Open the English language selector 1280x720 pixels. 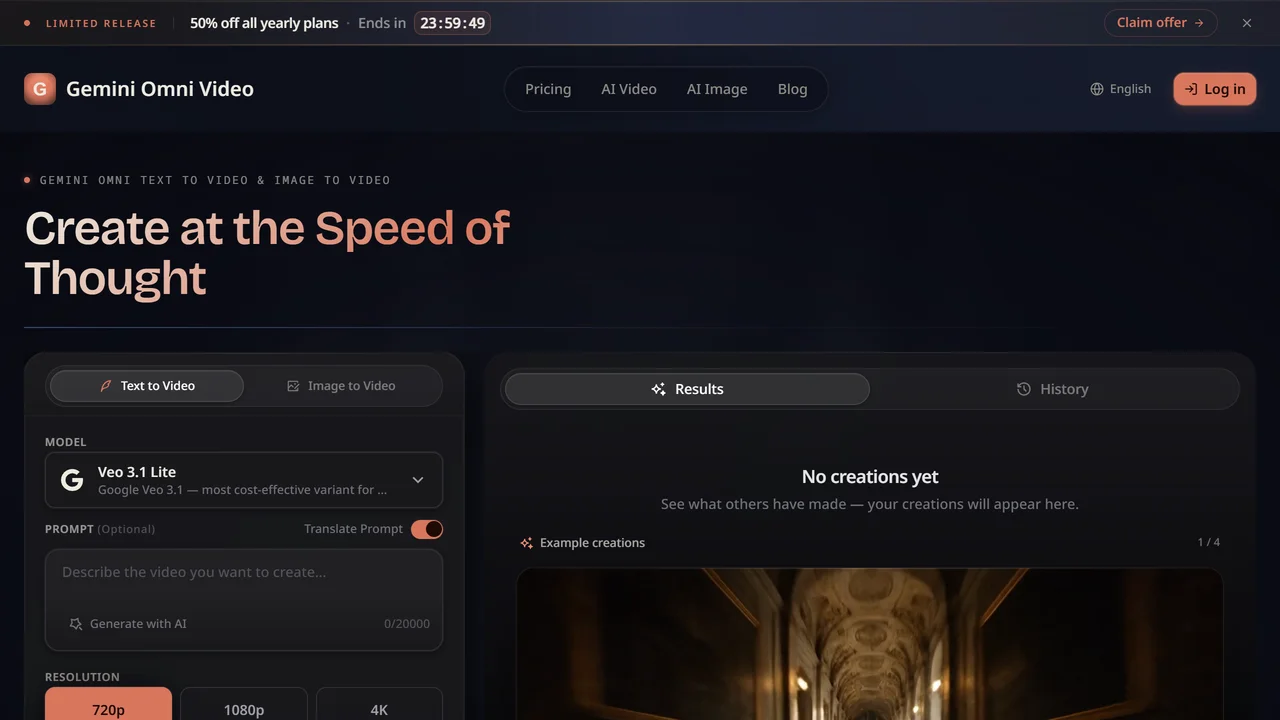point(1121,89)
